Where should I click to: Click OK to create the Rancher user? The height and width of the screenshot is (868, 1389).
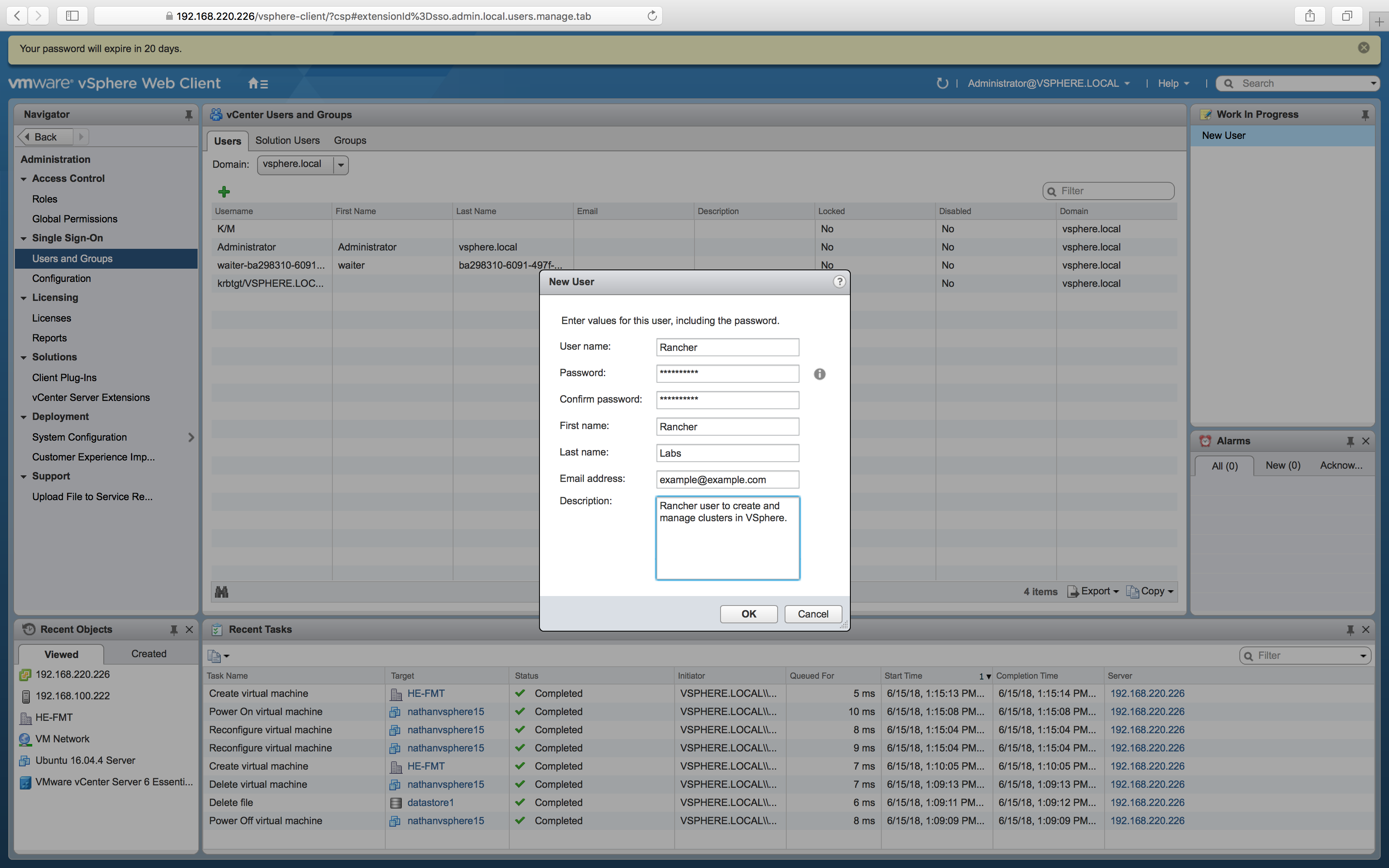coord(748,614)
